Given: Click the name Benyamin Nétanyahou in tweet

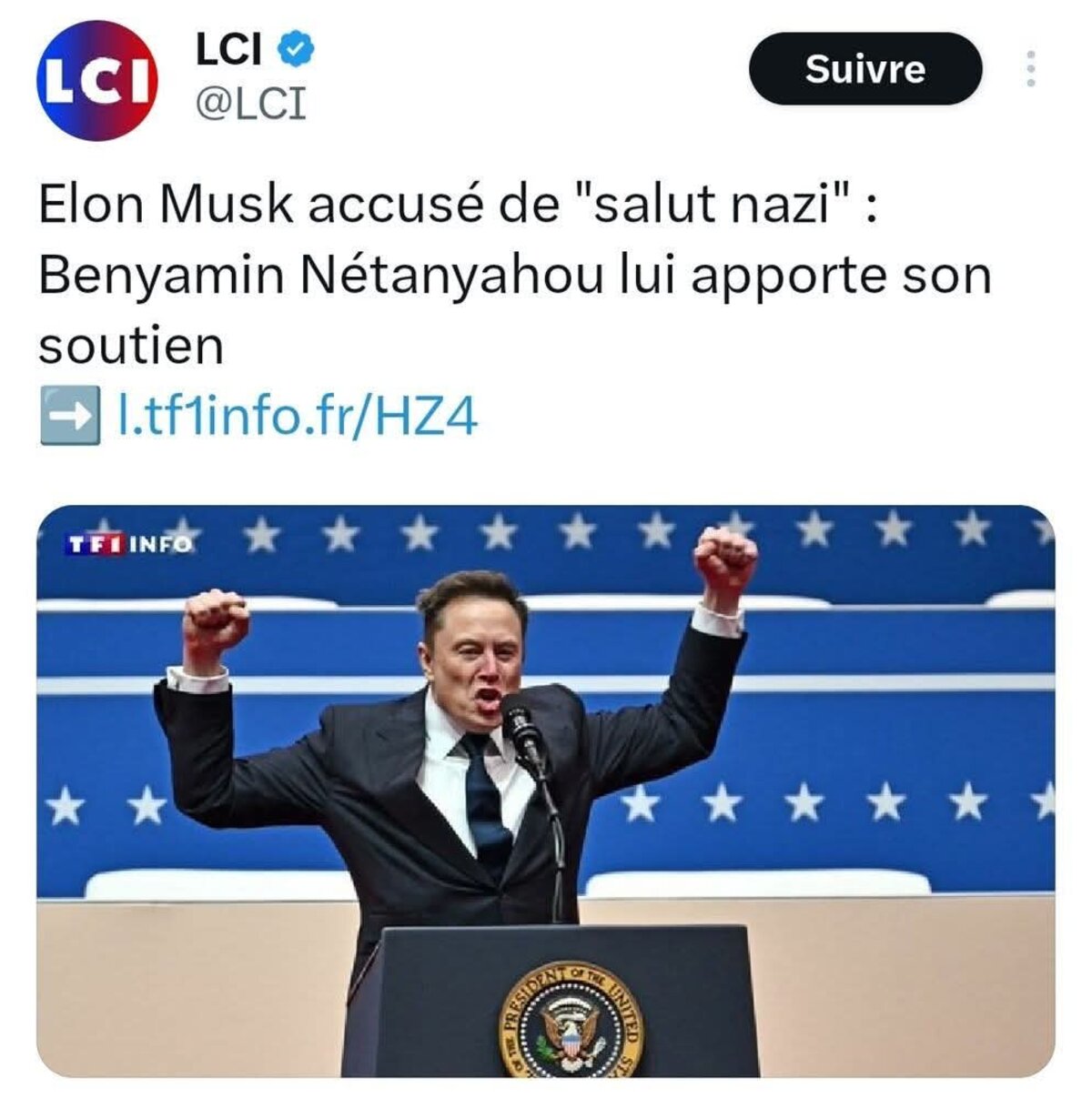Looking at the screenshot, I should click(x=321, y=275).
